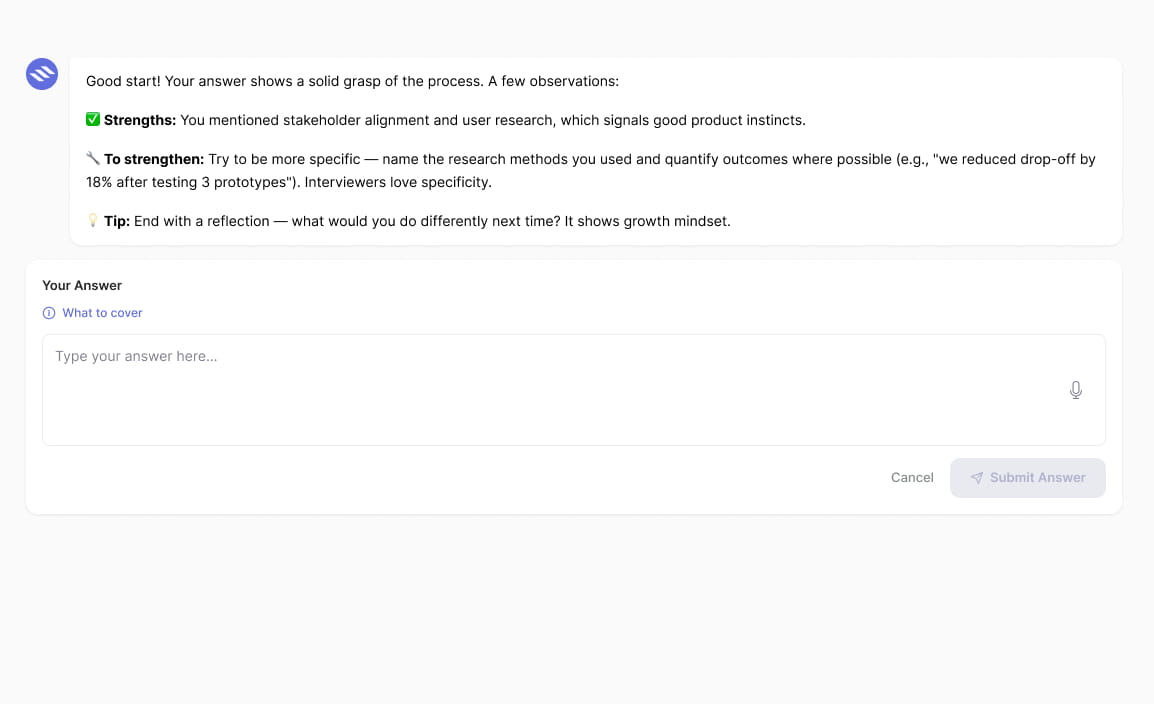This screenshot has height=704, width=1154.
Task: Click the paper plane icon in Submit Answer
Action: pos(977,478)
